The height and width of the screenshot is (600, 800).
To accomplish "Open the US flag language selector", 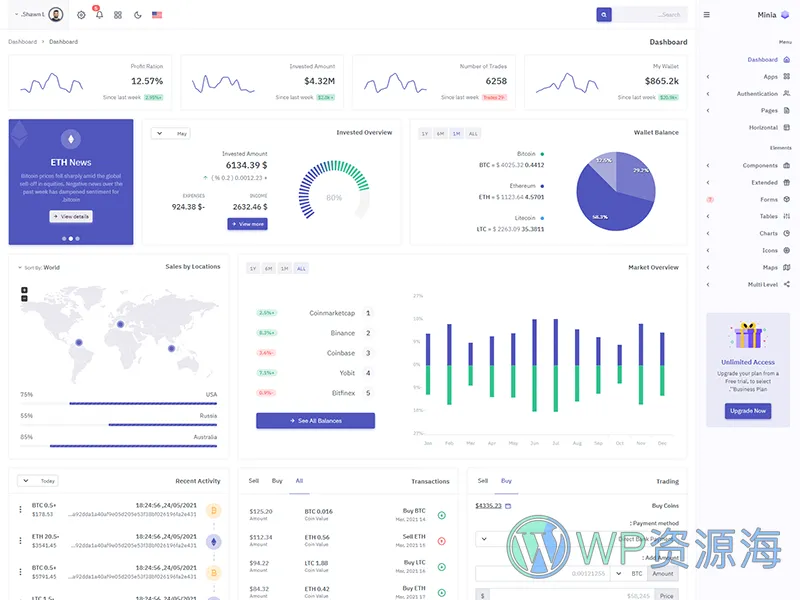I will [157, 15].
